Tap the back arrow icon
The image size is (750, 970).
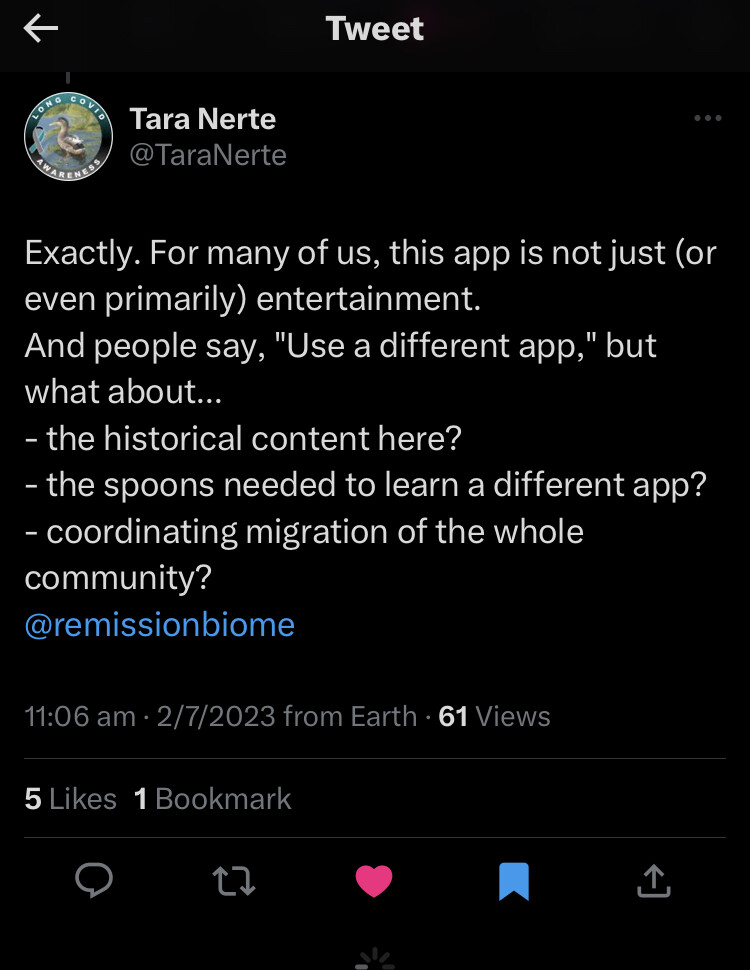41,30
